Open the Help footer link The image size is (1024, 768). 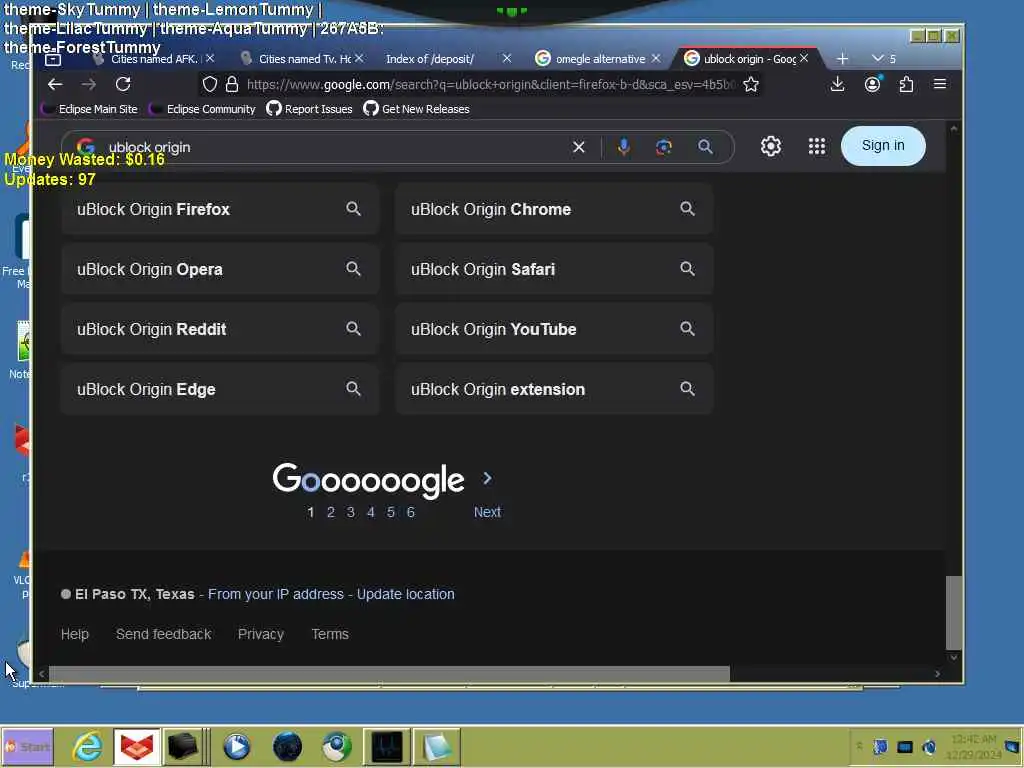pyautogui.click(x=74, y=634)
